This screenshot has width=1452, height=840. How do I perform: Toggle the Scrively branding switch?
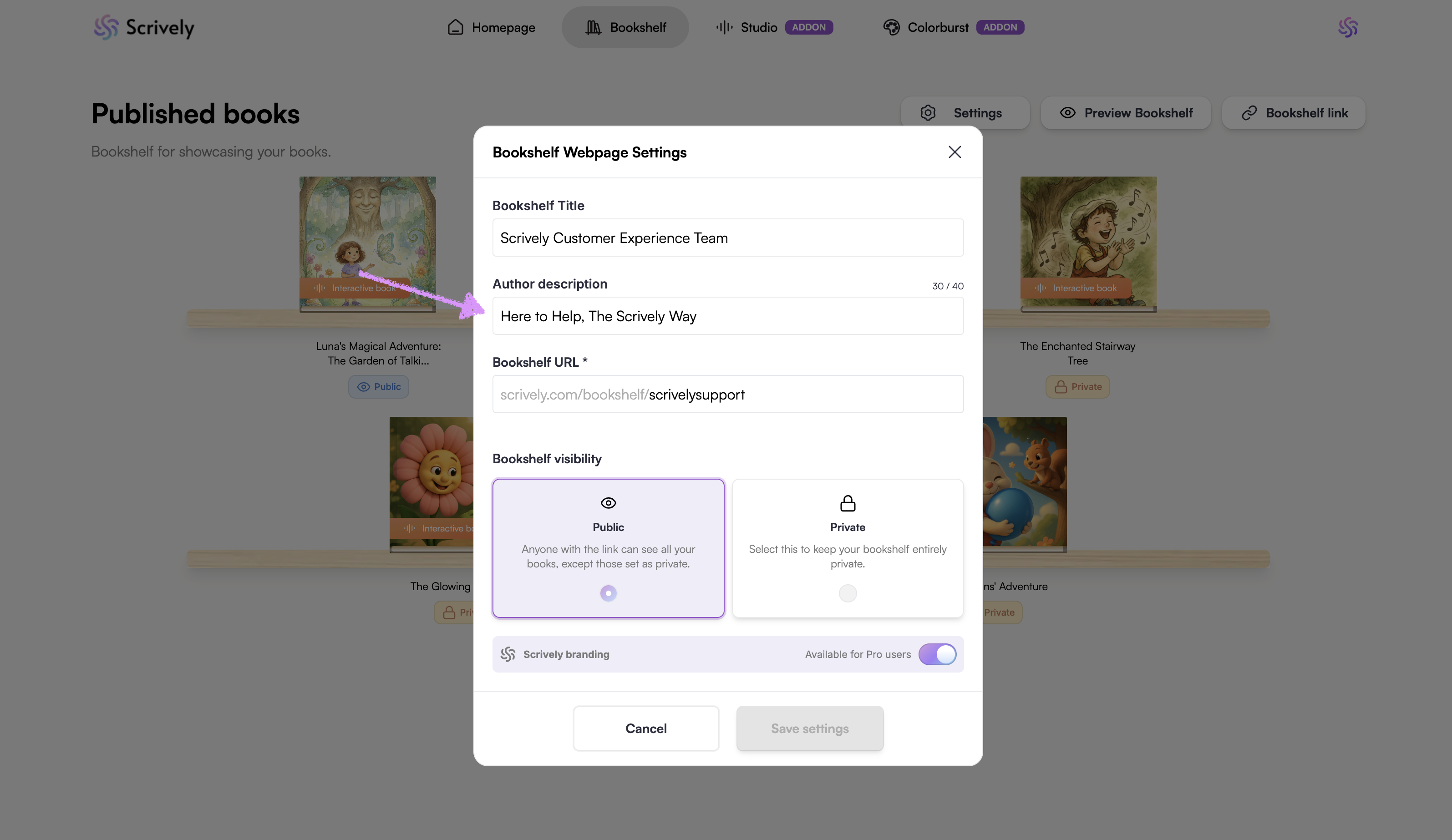point(937,654)
